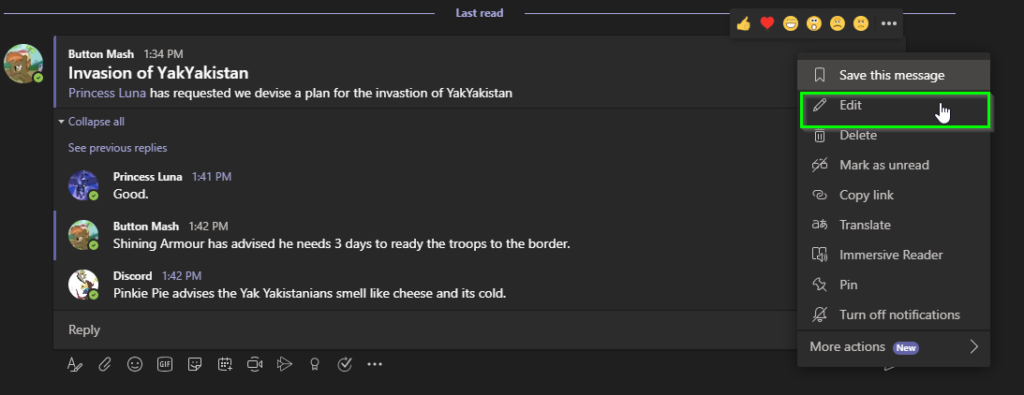Click the Praise badge icon
Screen dimensions: 1024x395
click(x=315, y=364)
